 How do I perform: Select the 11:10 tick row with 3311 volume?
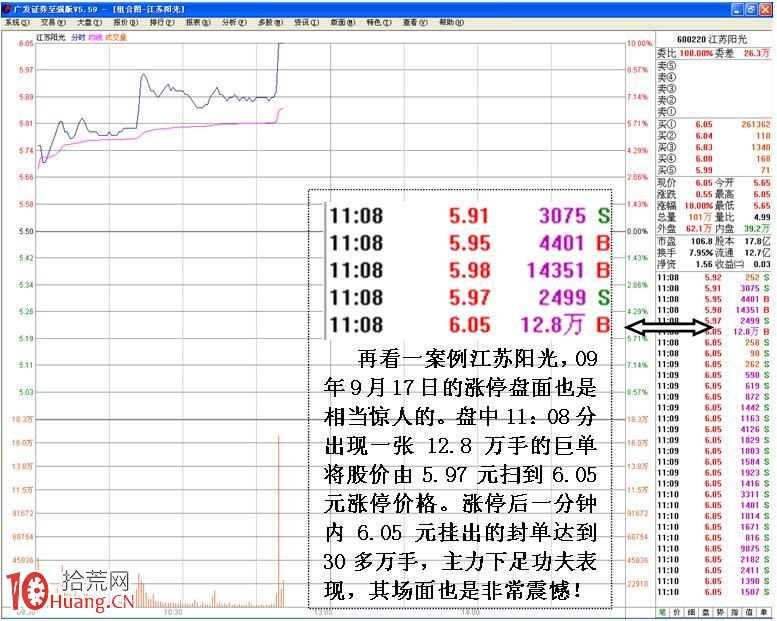click(714, 494)
